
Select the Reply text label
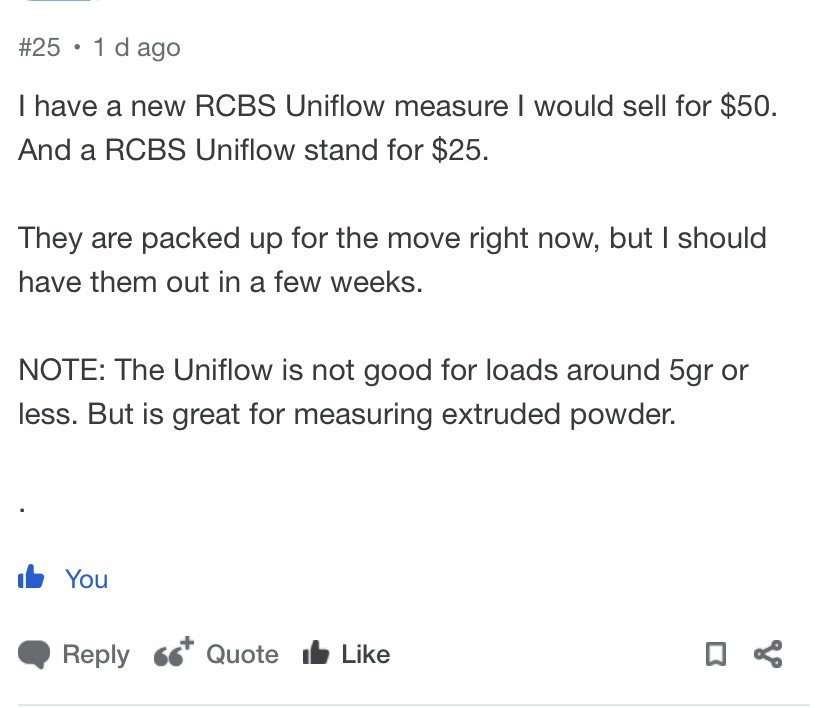(96, 655)
